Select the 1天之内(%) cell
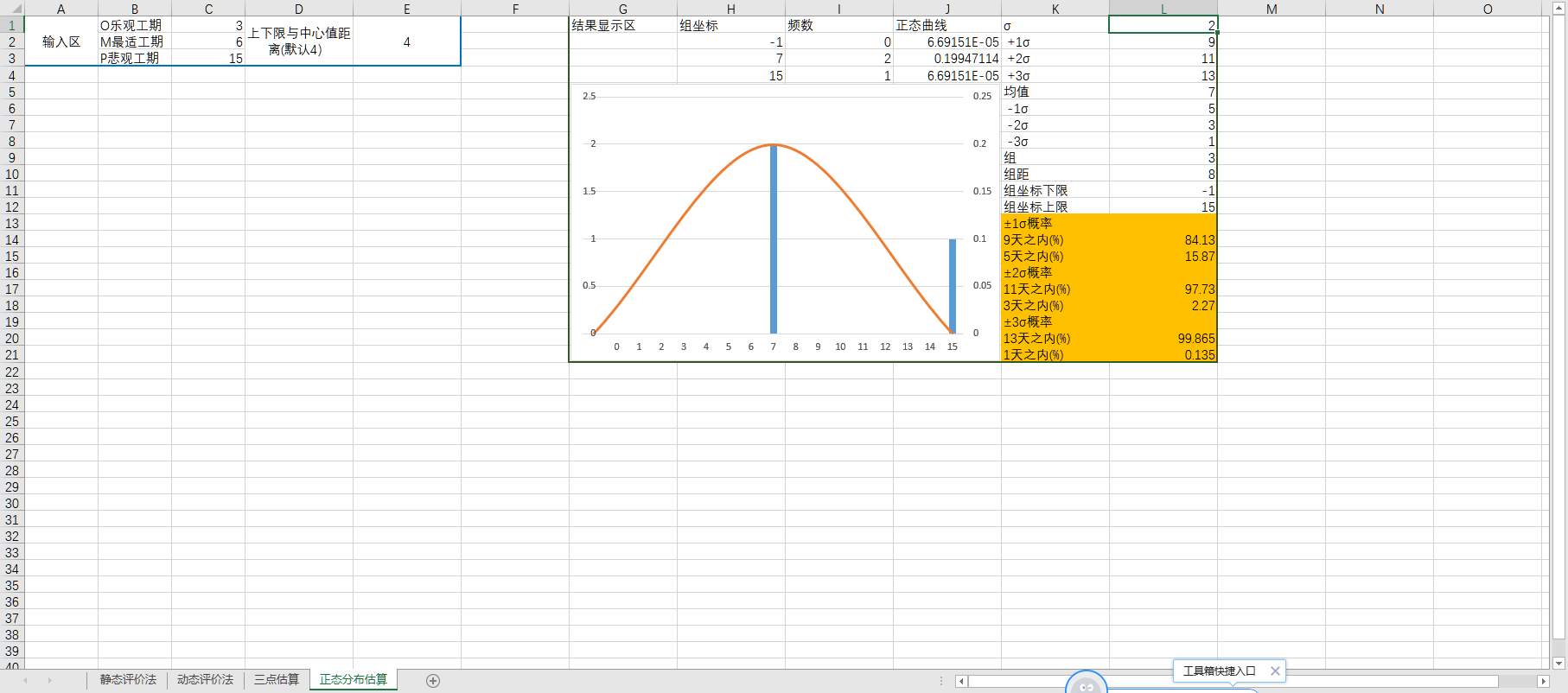Screen dimensions: 1568x693 [x=1055, y=354]
